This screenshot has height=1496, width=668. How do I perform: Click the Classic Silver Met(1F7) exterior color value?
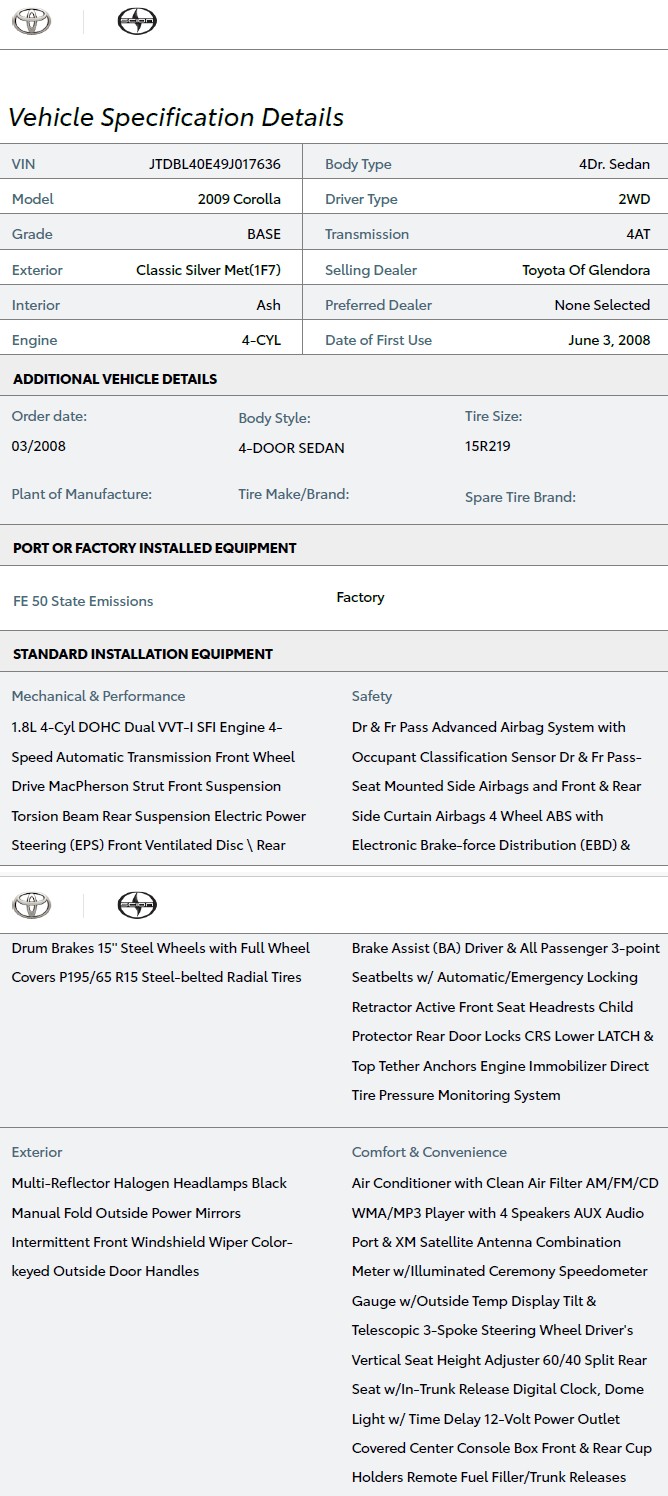click(x=208, y=270)
